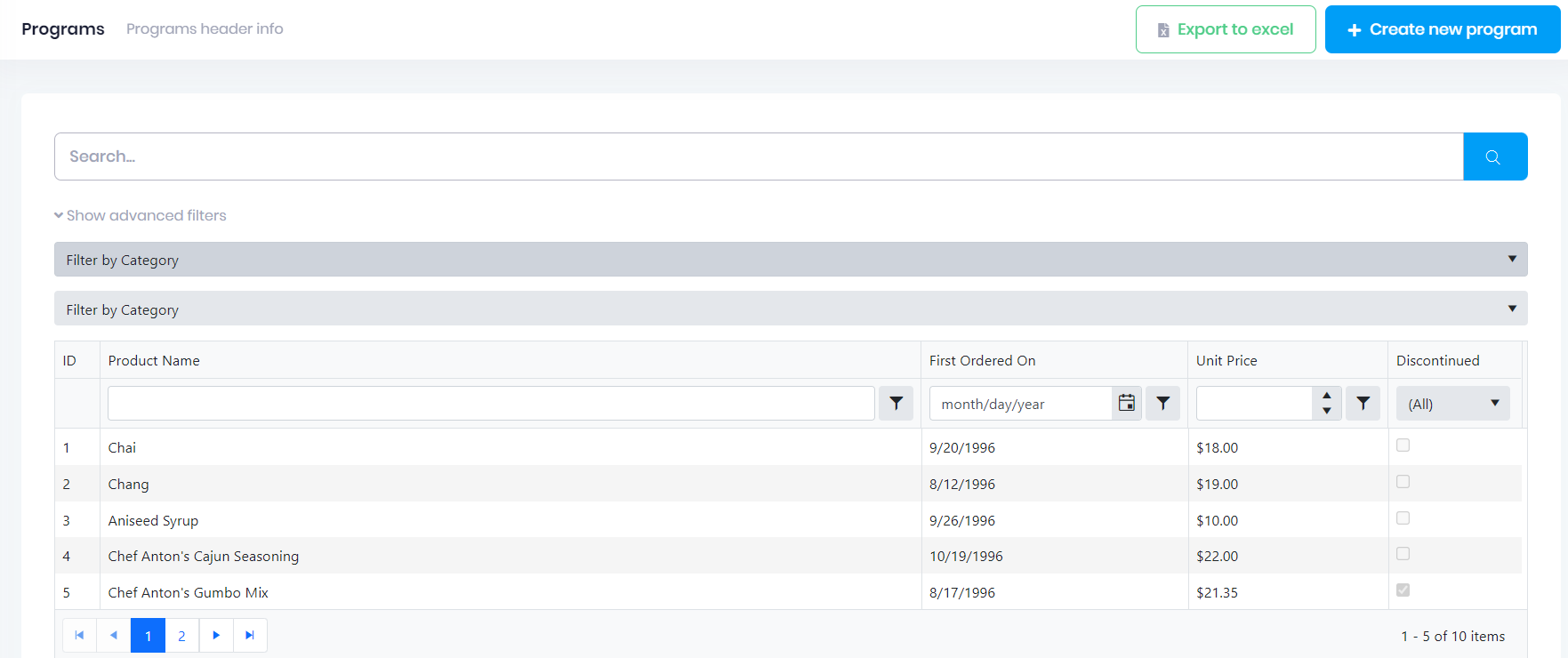
Task: Open the second Filter by Category dropdown
Action: click(x=790, y=309)
